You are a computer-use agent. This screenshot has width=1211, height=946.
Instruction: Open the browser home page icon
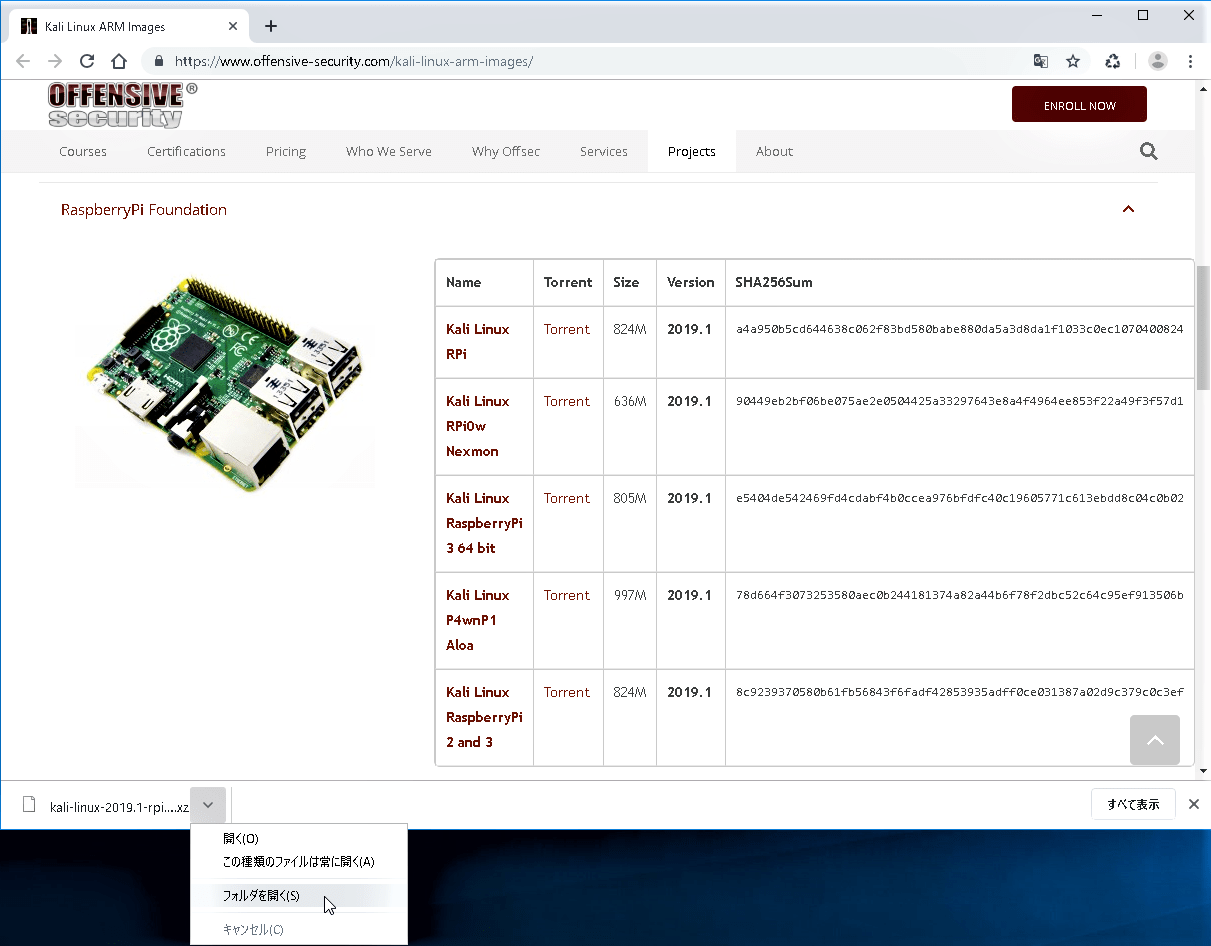point(118,61)
